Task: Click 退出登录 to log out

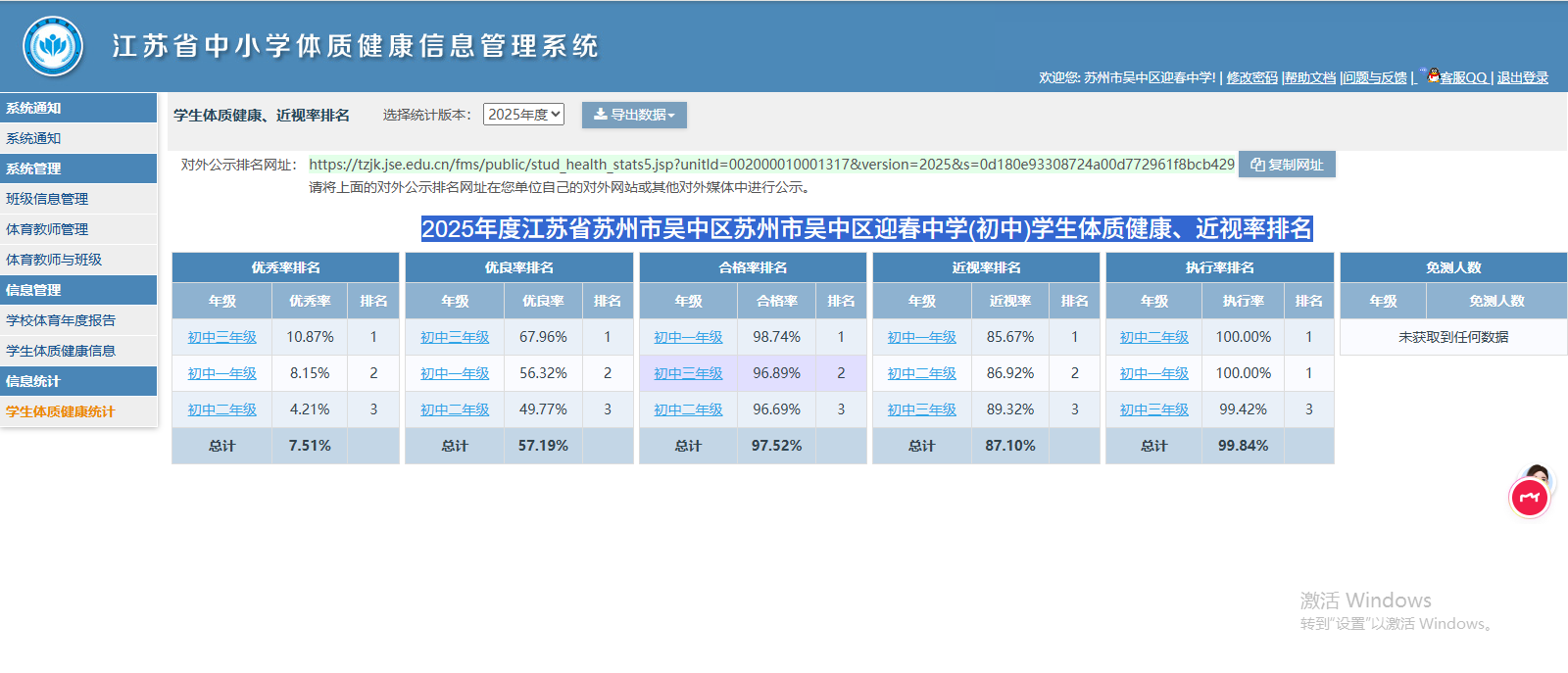Action: 1522,77
